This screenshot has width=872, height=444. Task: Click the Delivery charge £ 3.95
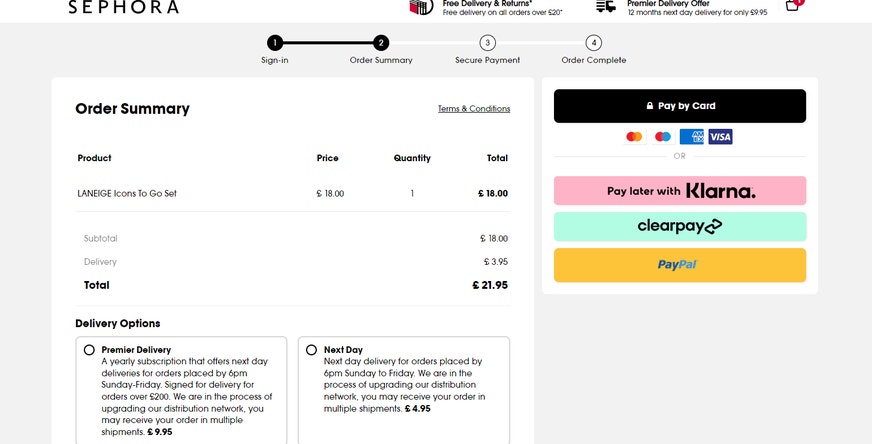pyautogui.click(x=496, y=262)
